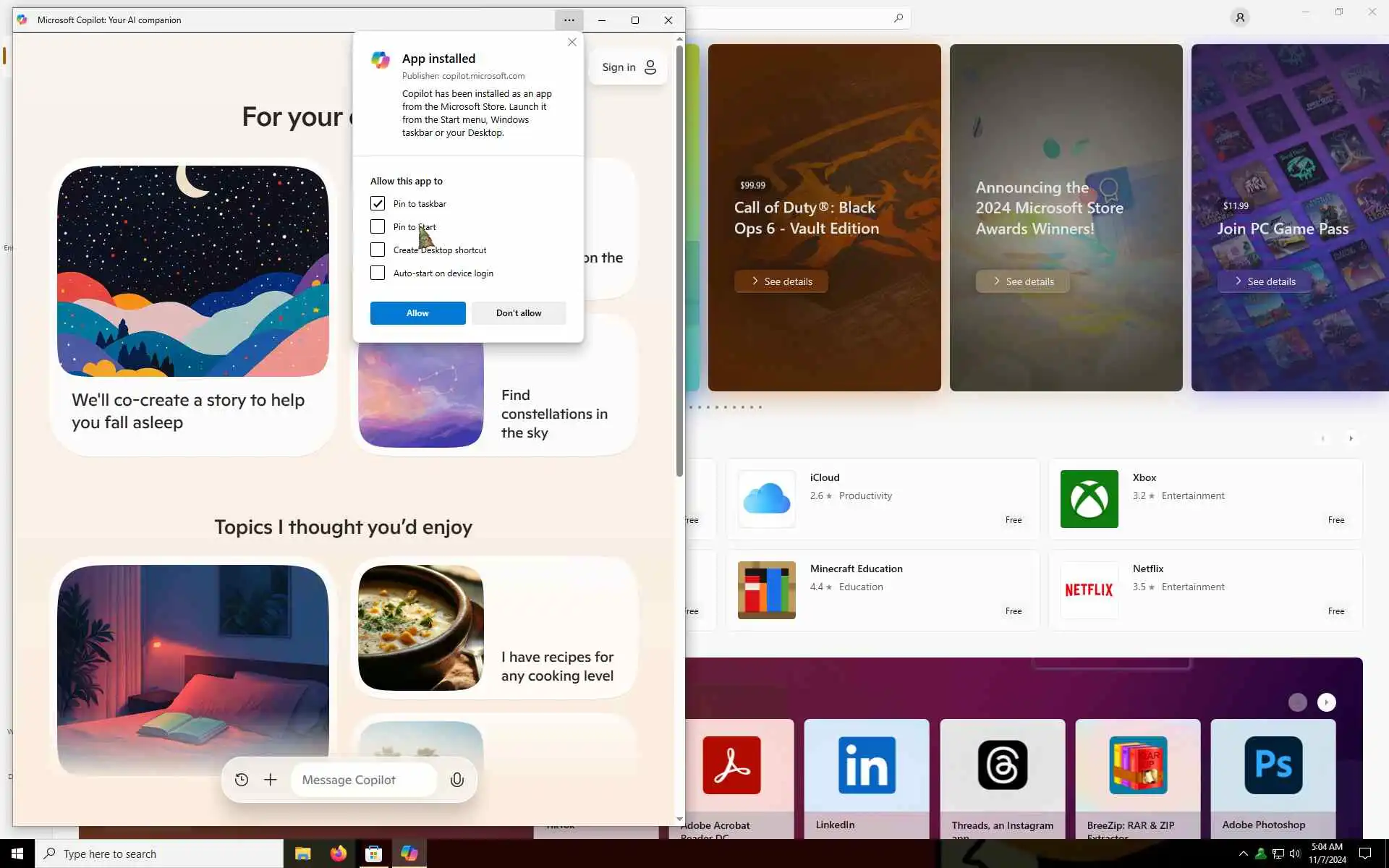
Task: Open the Copilot chat history icon
Action: tap(242, 780)
